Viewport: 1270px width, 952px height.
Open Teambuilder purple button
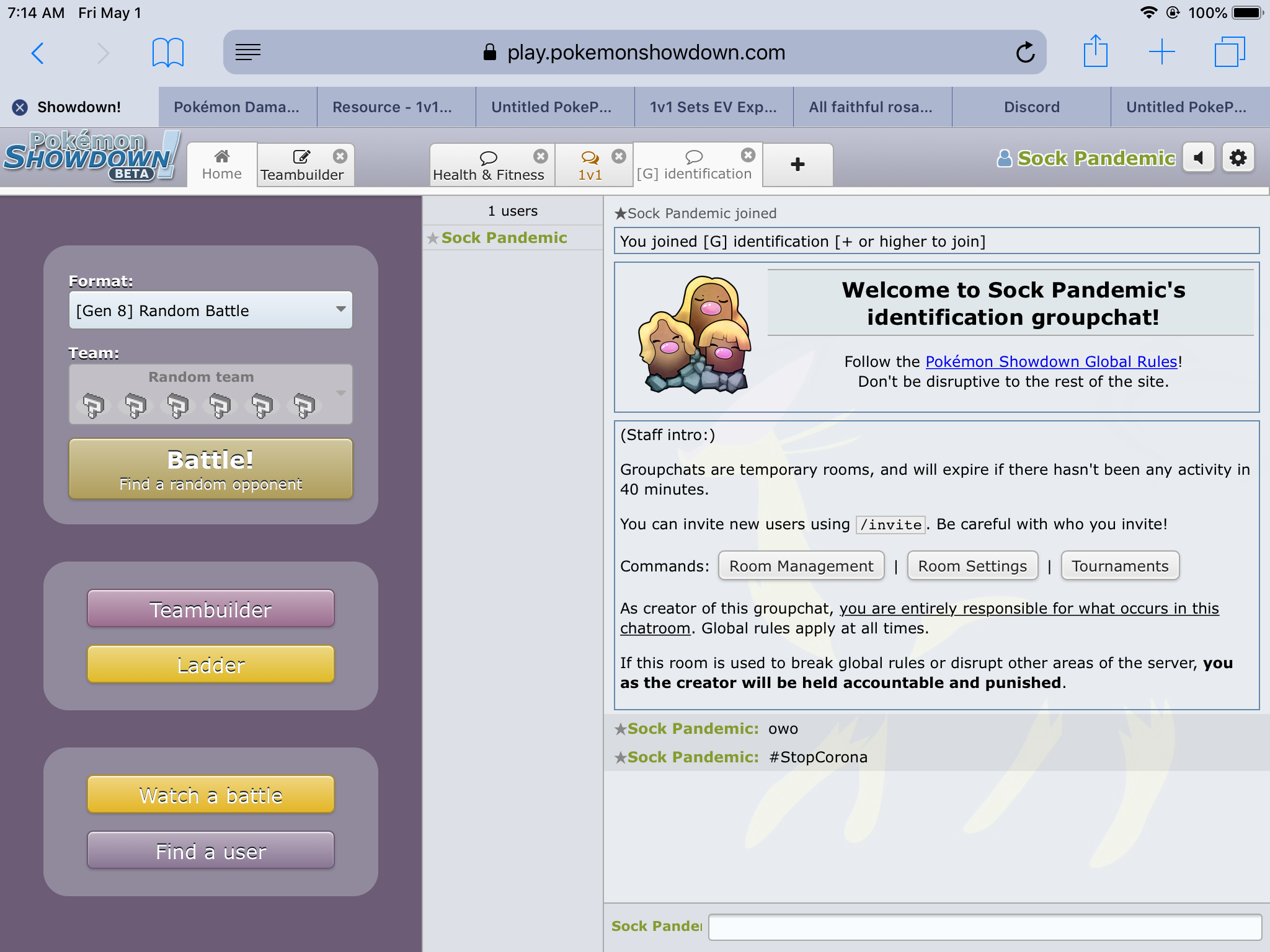pyautogui.click(x=211, y=609)
